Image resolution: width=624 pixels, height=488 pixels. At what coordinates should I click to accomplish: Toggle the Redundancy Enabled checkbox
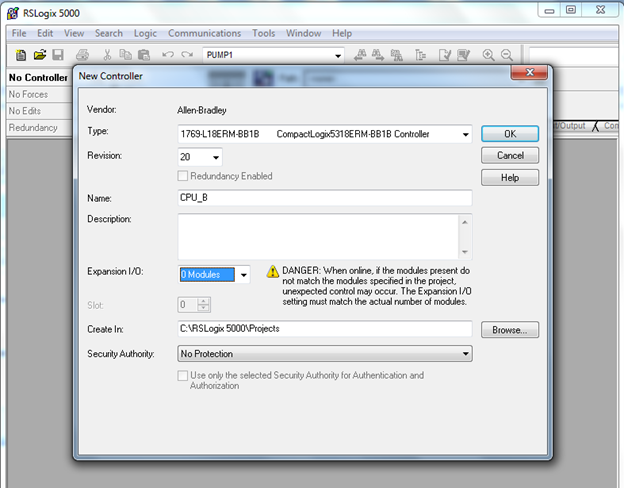click(183, 176)
